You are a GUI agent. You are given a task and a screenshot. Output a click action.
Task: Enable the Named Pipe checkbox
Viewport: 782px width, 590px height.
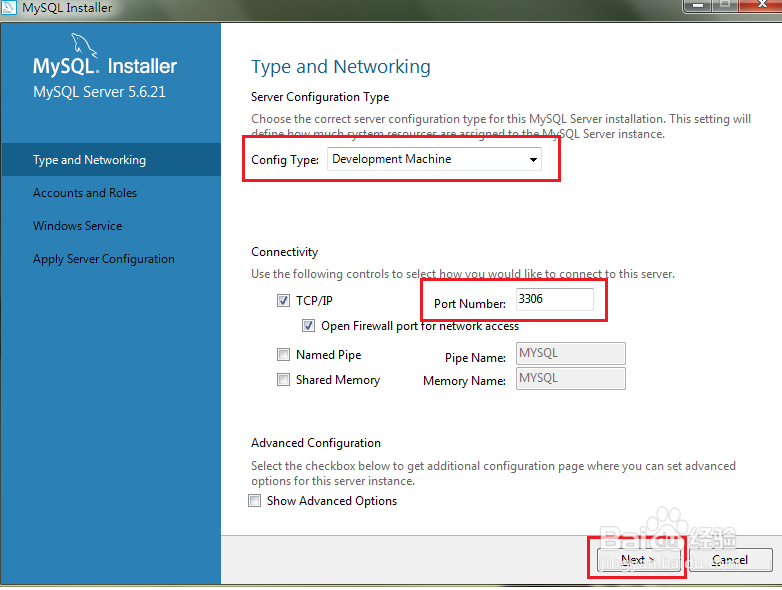click(x=283, y=355)
